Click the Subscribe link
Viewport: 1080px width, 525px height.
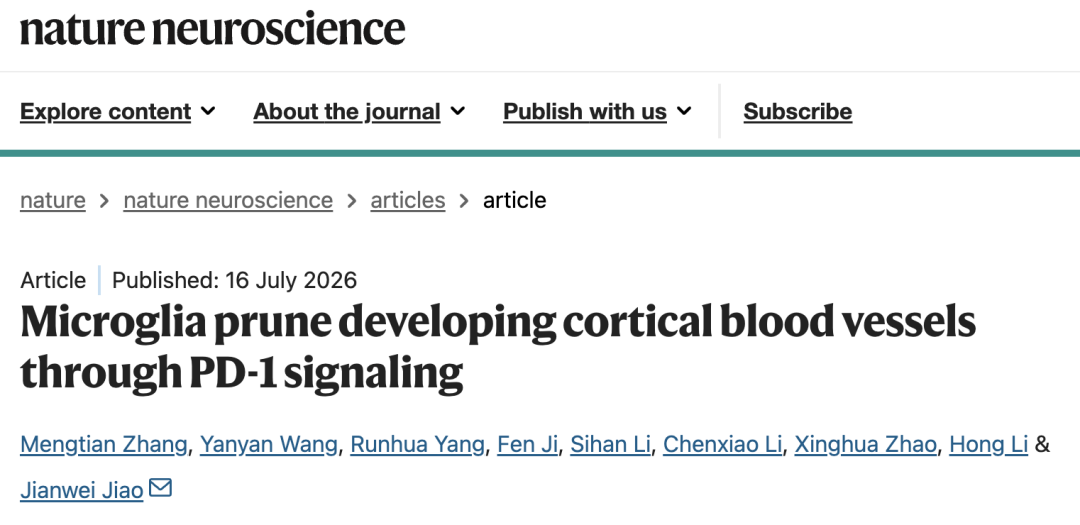(798, 111)
